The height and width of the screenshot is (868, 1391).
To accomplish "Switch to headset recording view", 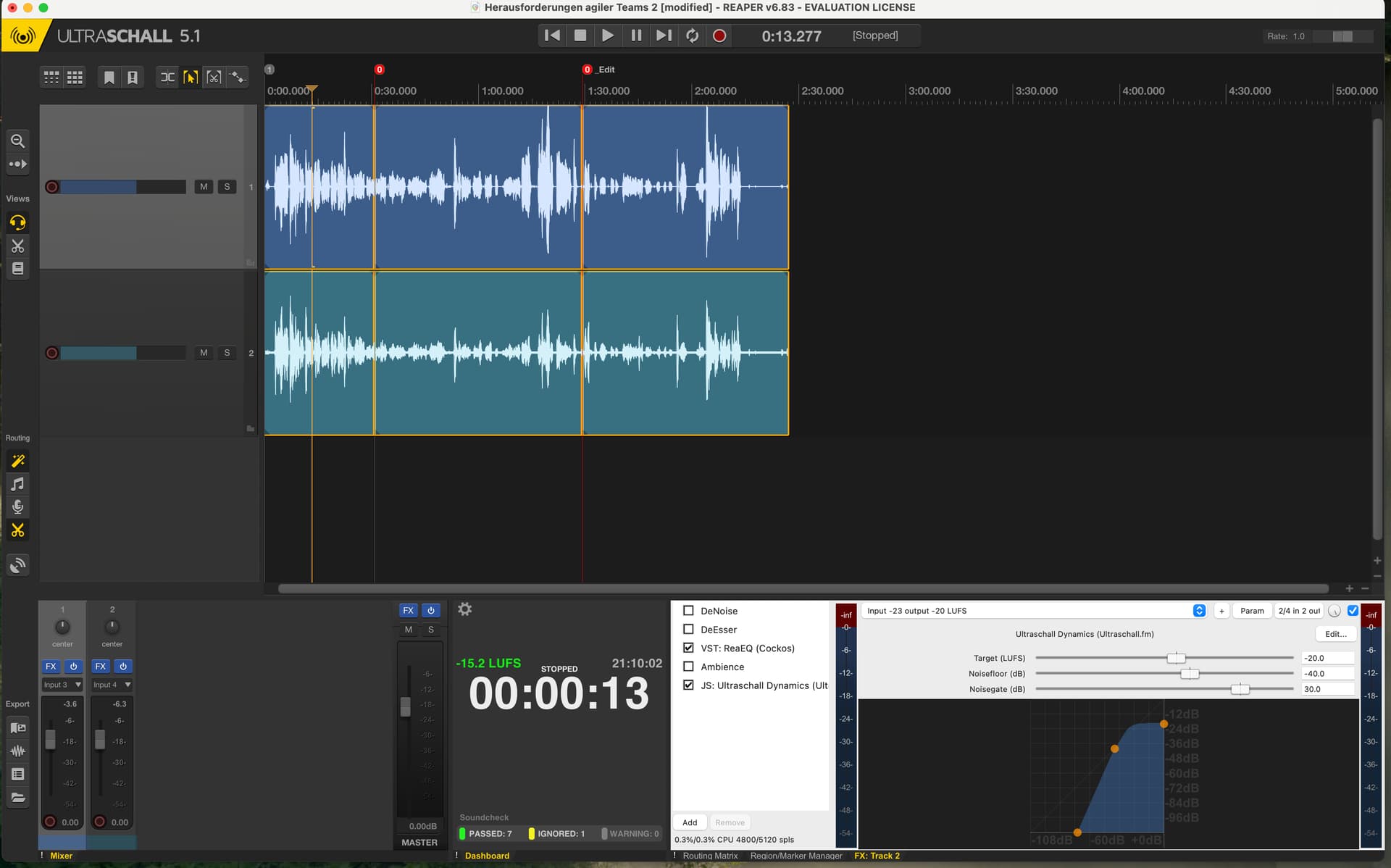I will click(x=18, y=222).
